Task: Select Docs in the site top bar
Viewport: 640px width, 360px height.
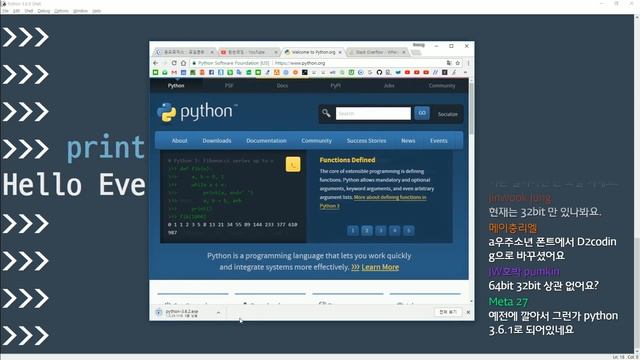Action: [282, 85]
